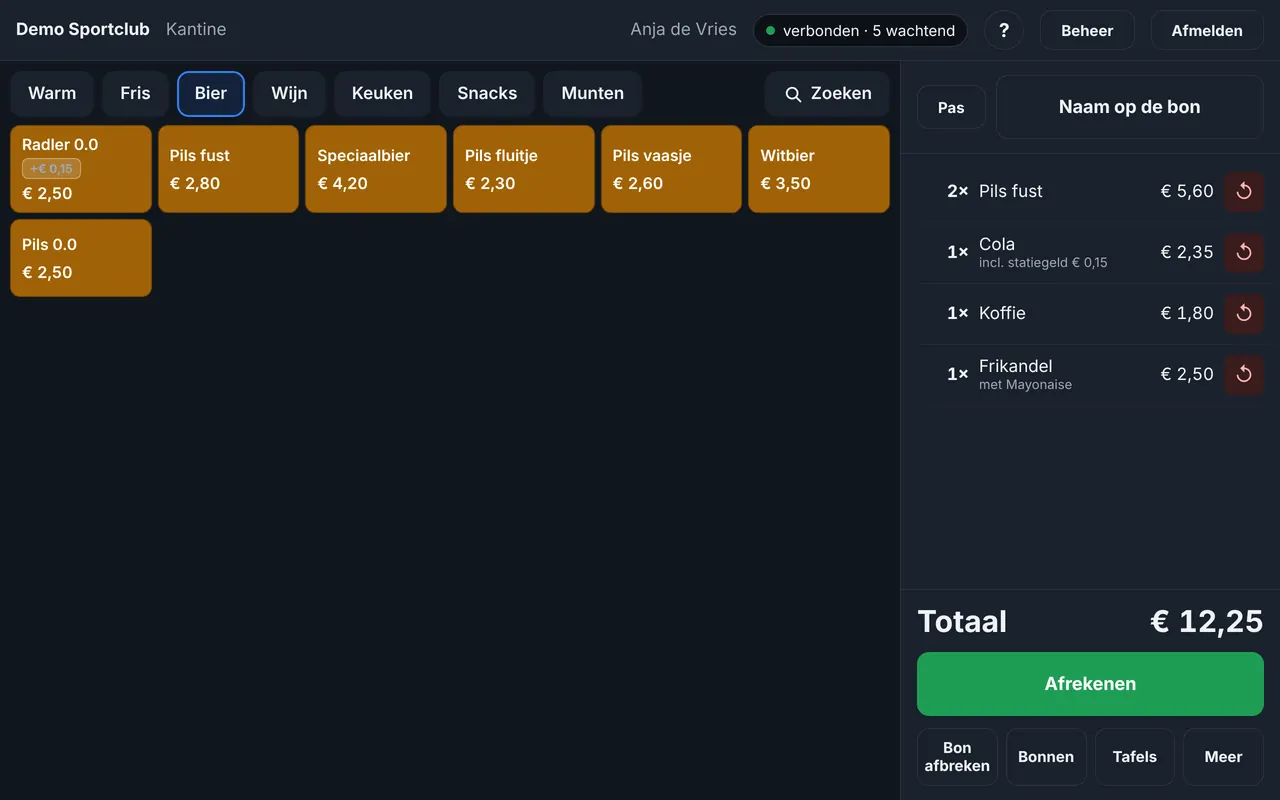The width and height of the screenshot is (1280, 800).
Task: Open the help question mark button
Action: (x=1004, y=30)
